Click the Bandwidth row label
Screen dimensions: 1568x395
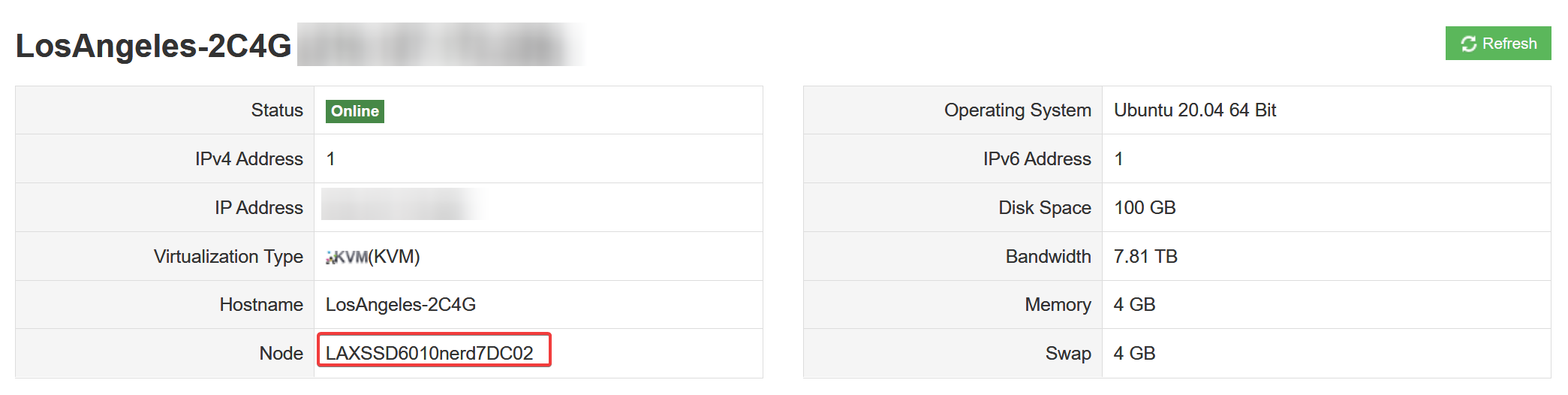1048,257
